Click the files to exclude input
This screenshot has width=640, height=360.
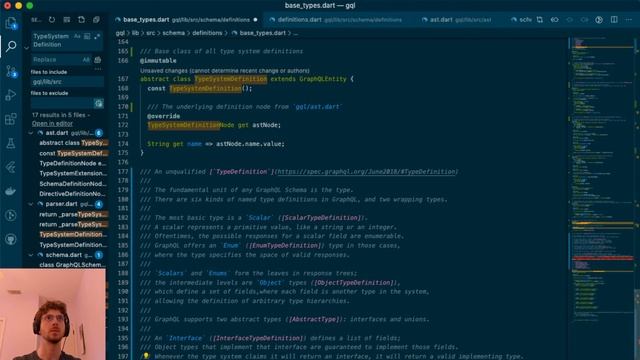click(62, 103)
